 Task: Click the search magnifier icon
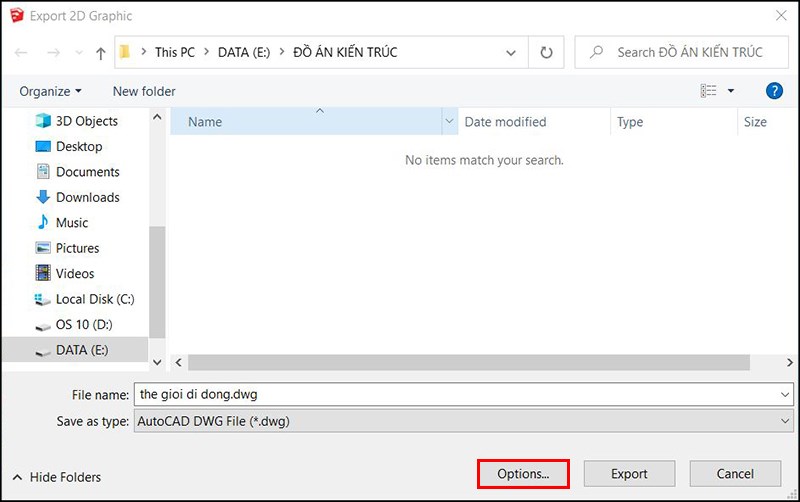click(596, 52)
